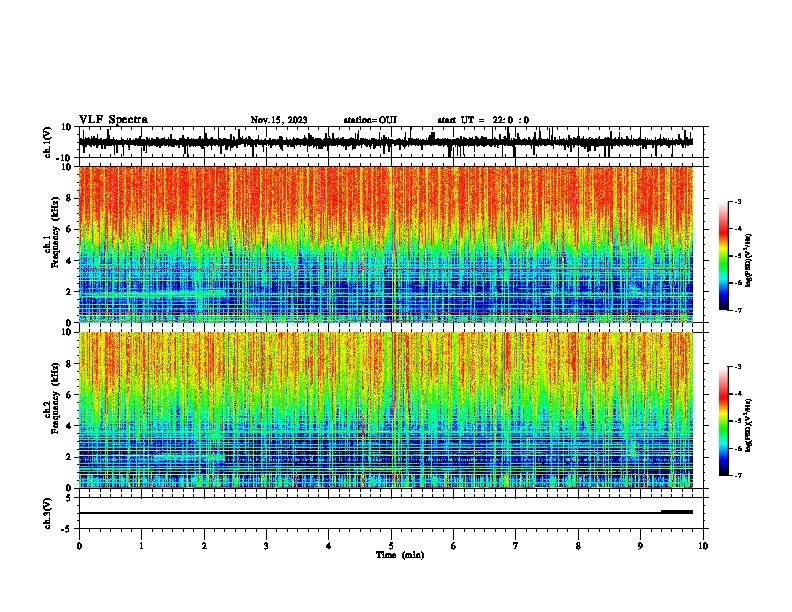Click the "ch.3(V)" axis label
This screenshot has height=612, width=792.
48,514
